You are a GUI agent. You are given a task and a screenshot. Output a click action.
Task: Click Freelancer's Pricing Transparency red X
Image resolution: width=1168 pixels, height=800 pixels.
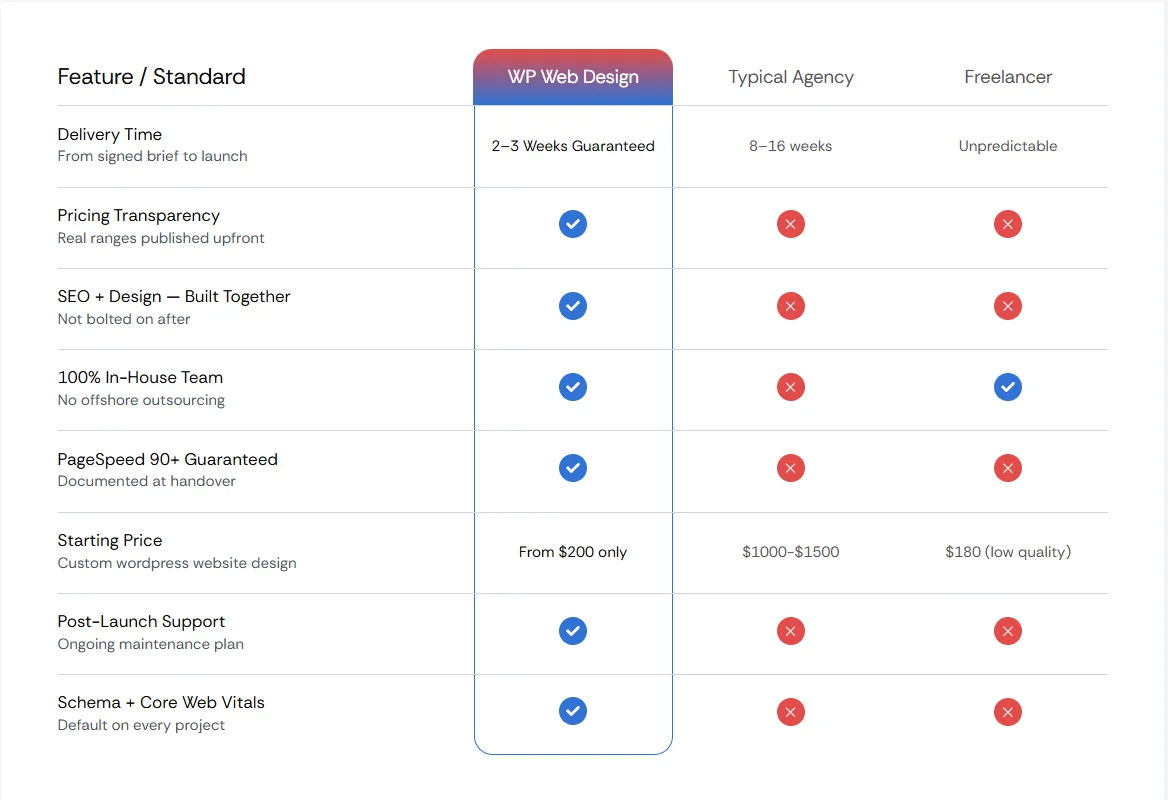tap(1007, 224)
